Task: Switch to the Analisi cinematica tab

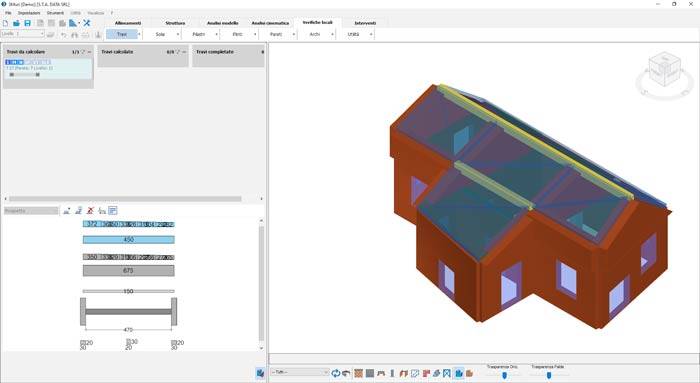Action: point(270,23)
